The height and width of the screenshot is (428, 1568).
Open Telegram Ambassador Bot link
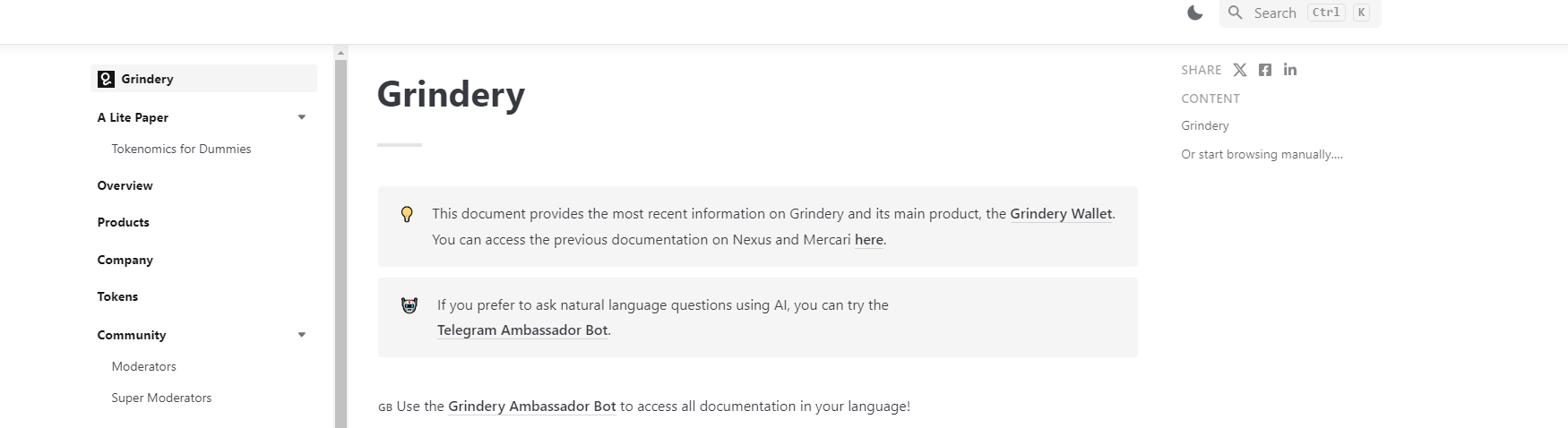[x=522, y=330]
